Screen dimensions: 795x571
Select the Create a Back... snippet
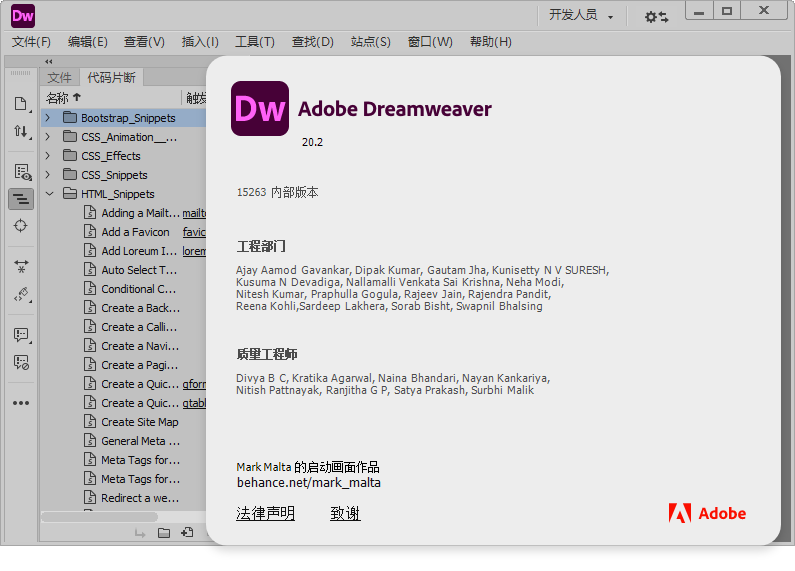(x=140, y=308)
